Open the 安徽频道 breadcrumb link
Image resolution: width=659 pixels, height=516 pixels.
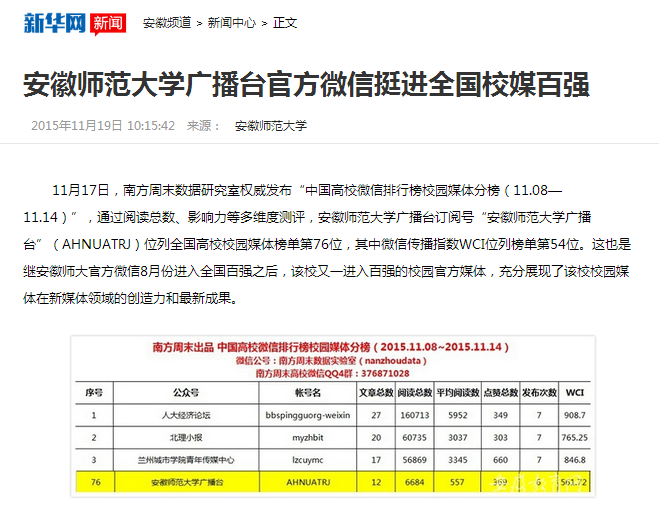(166, 22)
